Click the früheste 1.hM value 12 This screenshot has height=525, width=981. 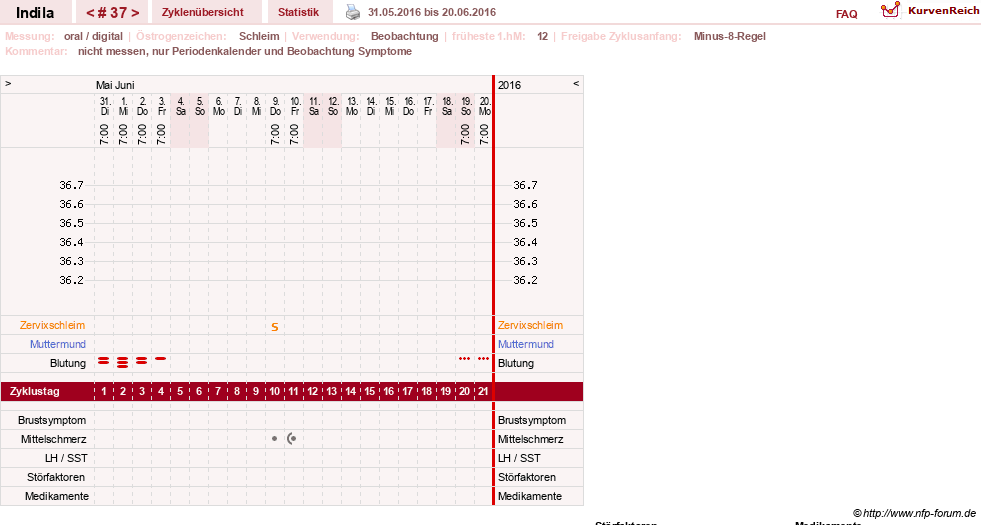542,36
